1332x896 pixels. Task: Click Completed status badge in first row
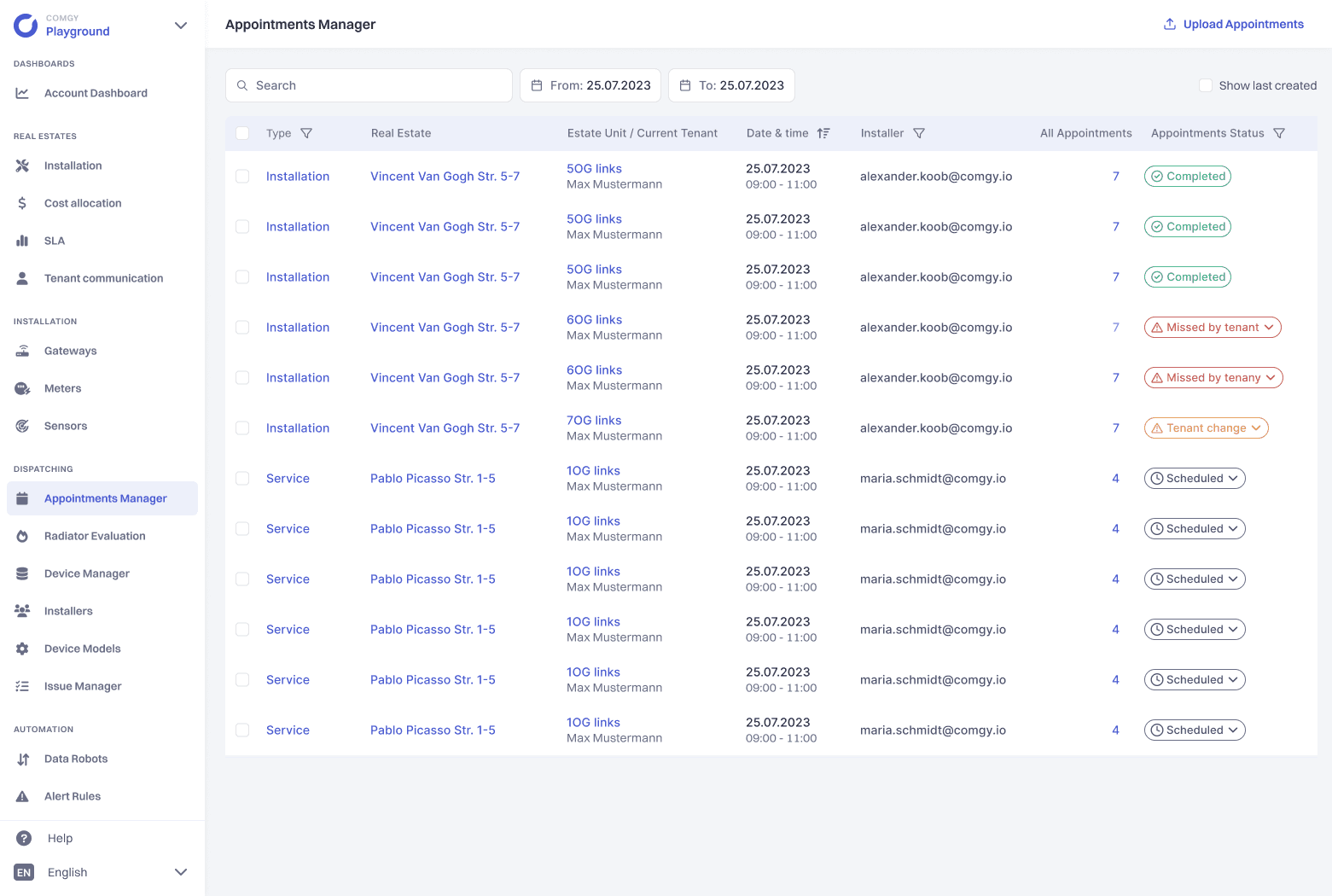click(x=1188, y=176)
